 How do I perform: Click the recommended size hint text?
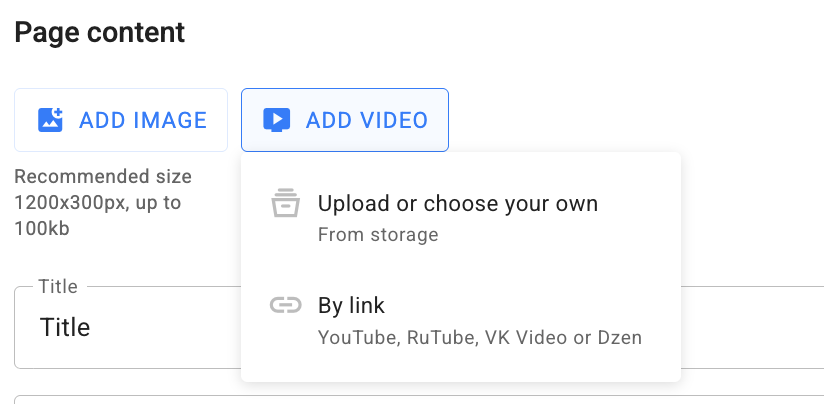point(102,203)
